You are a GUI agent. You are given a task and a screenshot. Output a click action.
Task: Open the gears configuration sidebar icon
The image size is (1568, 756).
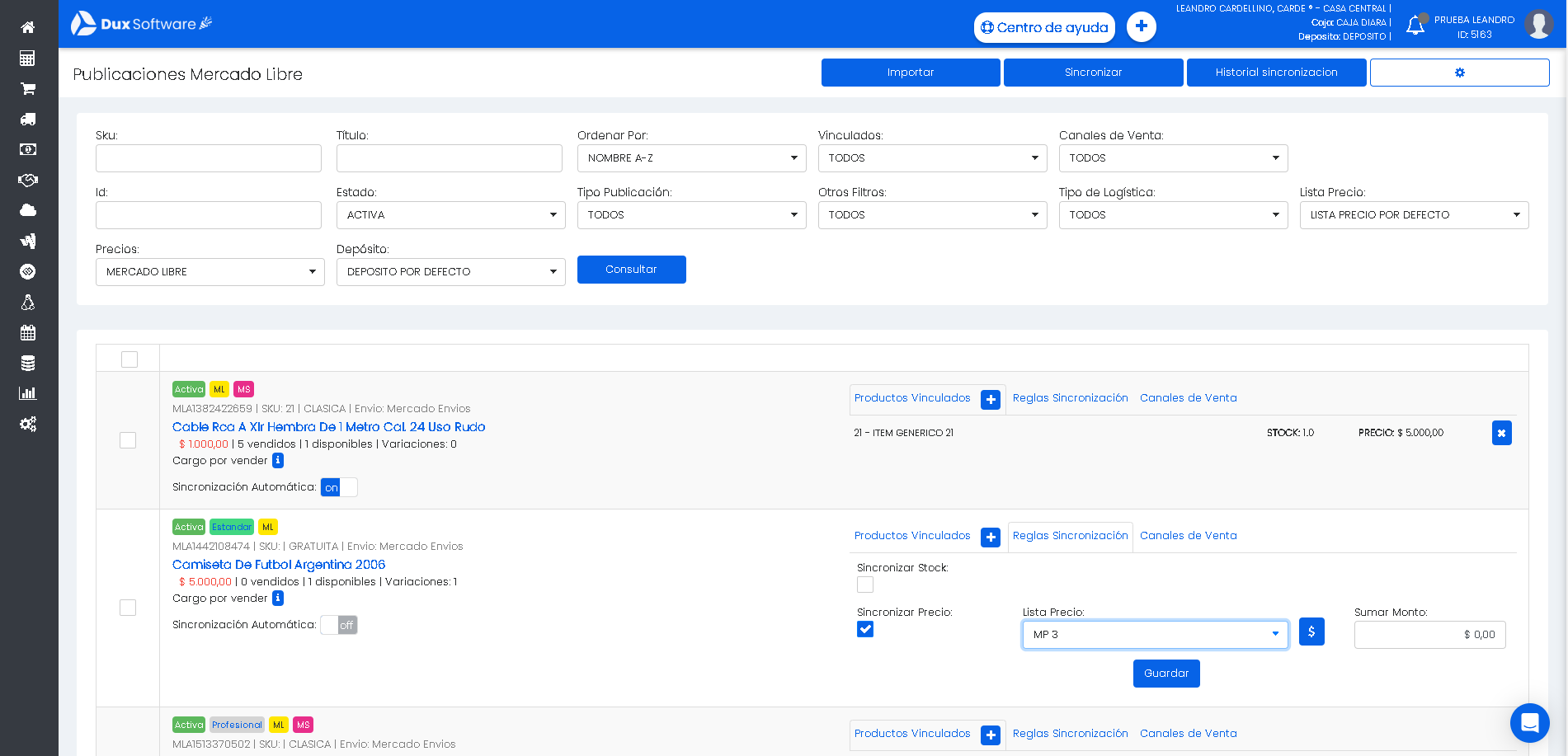pyautogui.click(x=28, y=424)
